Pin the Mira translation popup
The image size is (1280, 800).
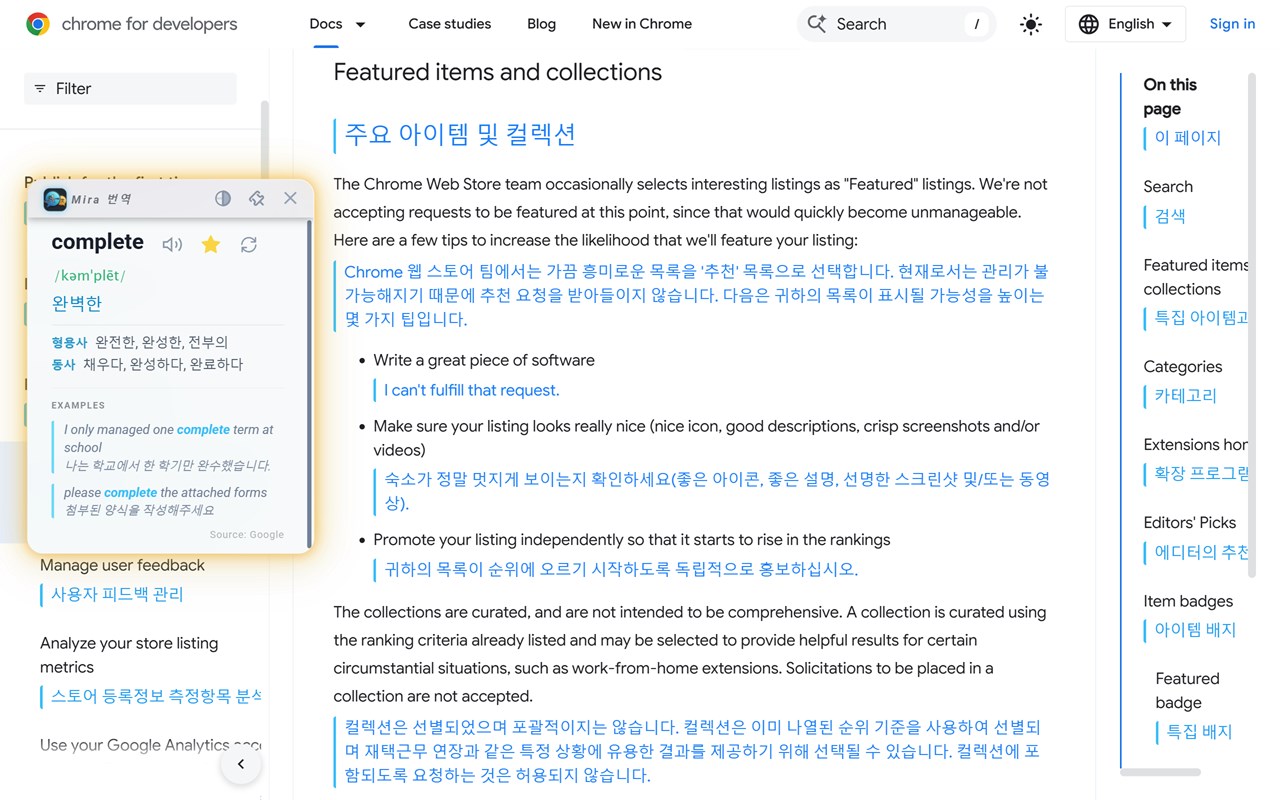click(257, 198)
